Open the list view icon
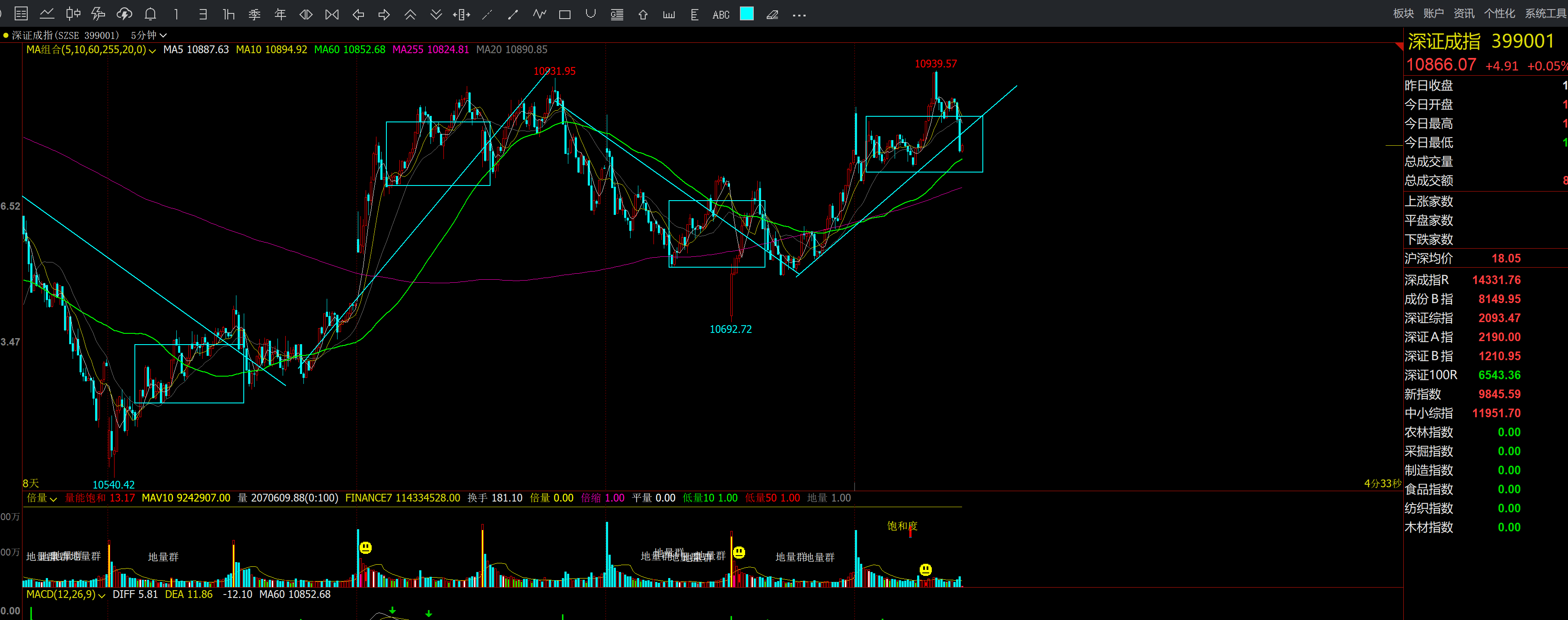1568x620 pixels. click(21, 14)
